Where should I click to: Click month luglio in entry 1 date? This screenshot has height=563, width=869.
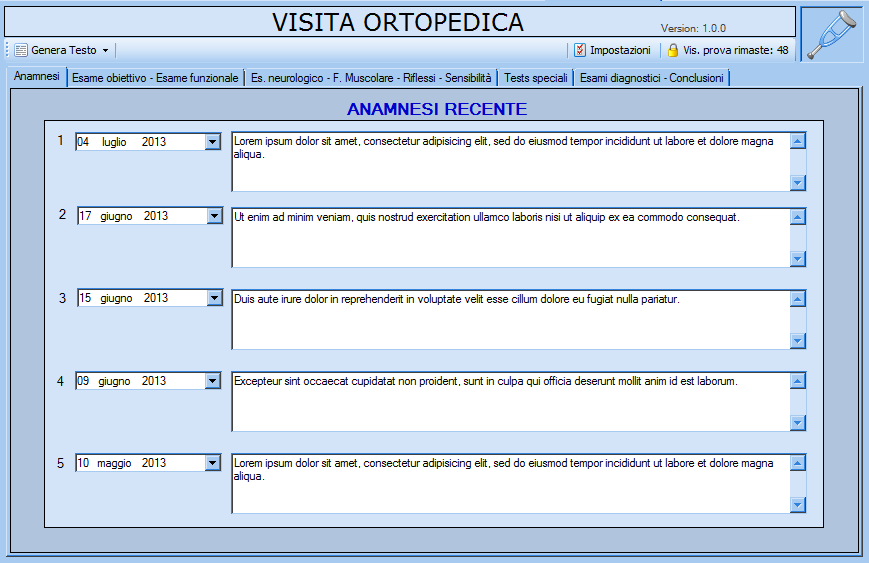pyautogui.click(x=114, y=142)
